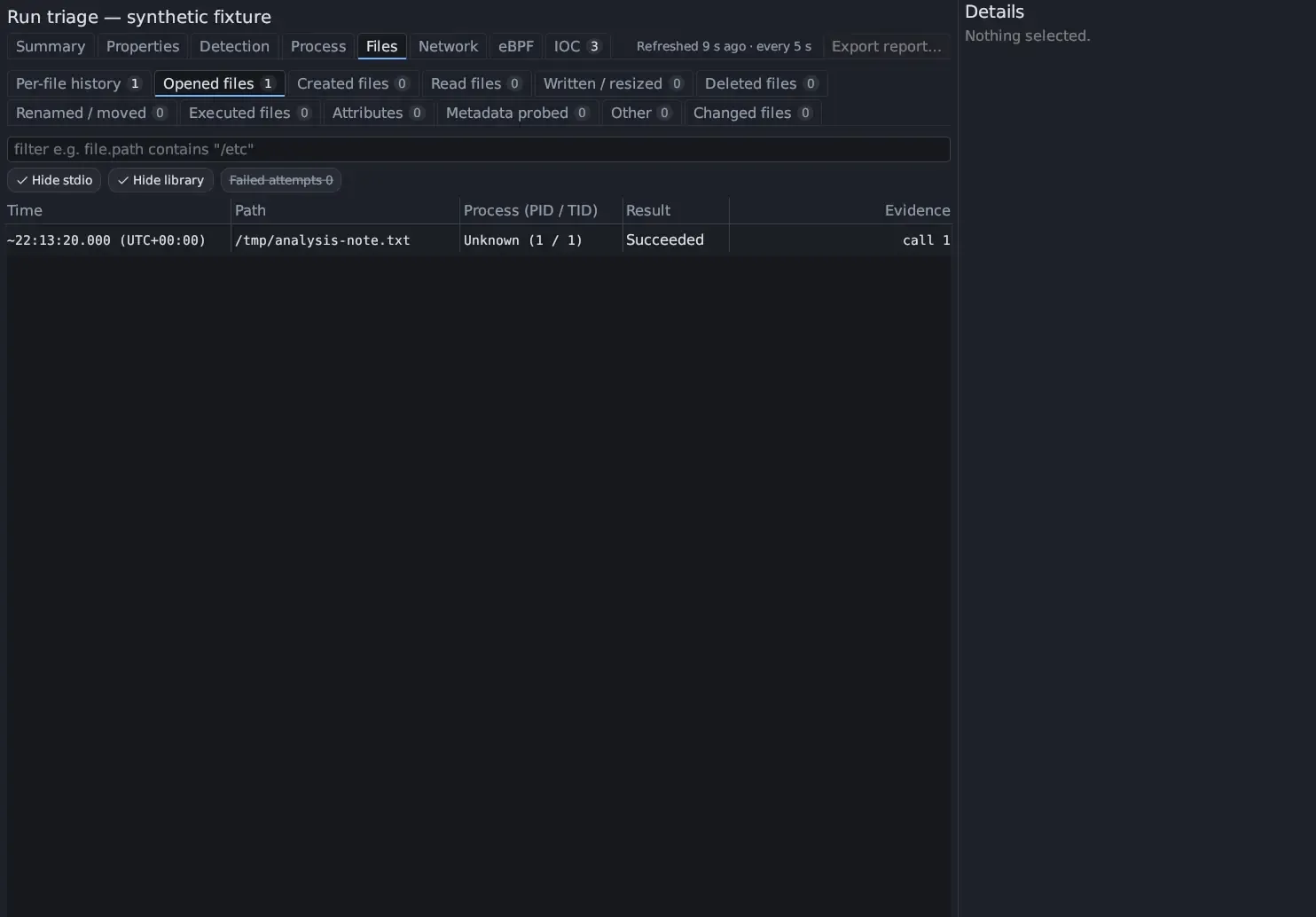Toggle the Hide library filter

tap(161, 180)
